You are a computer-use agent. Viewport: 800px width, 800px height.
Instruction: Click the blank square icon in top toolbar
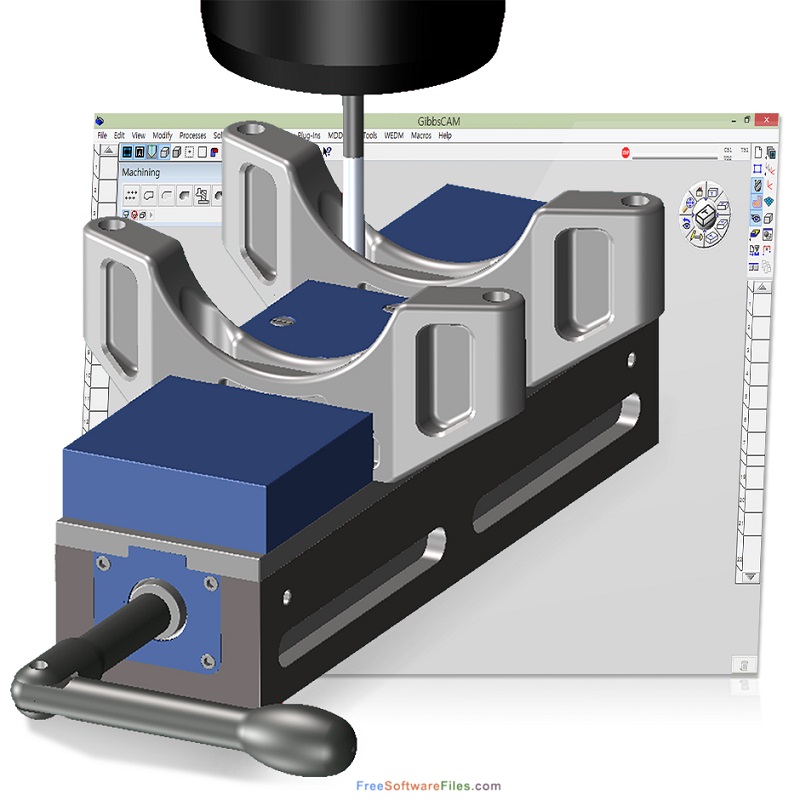202,152
